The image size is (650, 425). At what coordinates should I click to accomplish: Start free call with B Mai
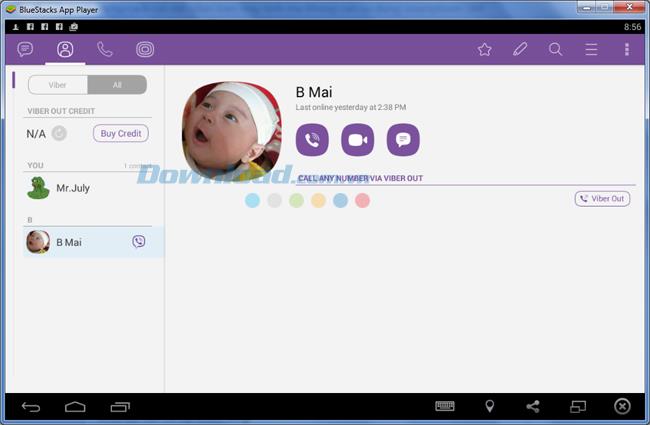[x=312, y=140]
